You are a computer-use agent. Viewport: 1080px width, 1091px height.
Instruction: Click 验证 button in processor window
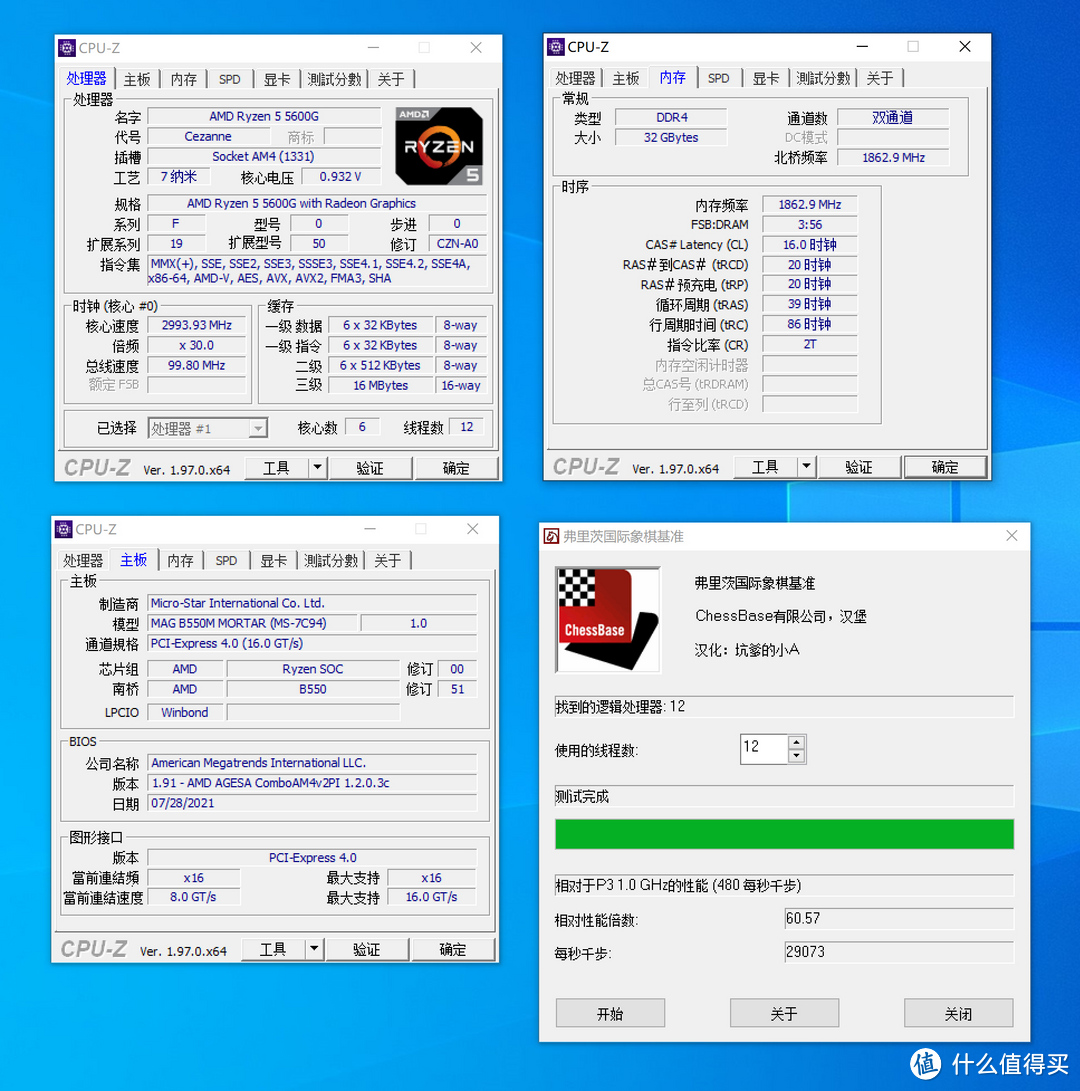pos(370,468)
